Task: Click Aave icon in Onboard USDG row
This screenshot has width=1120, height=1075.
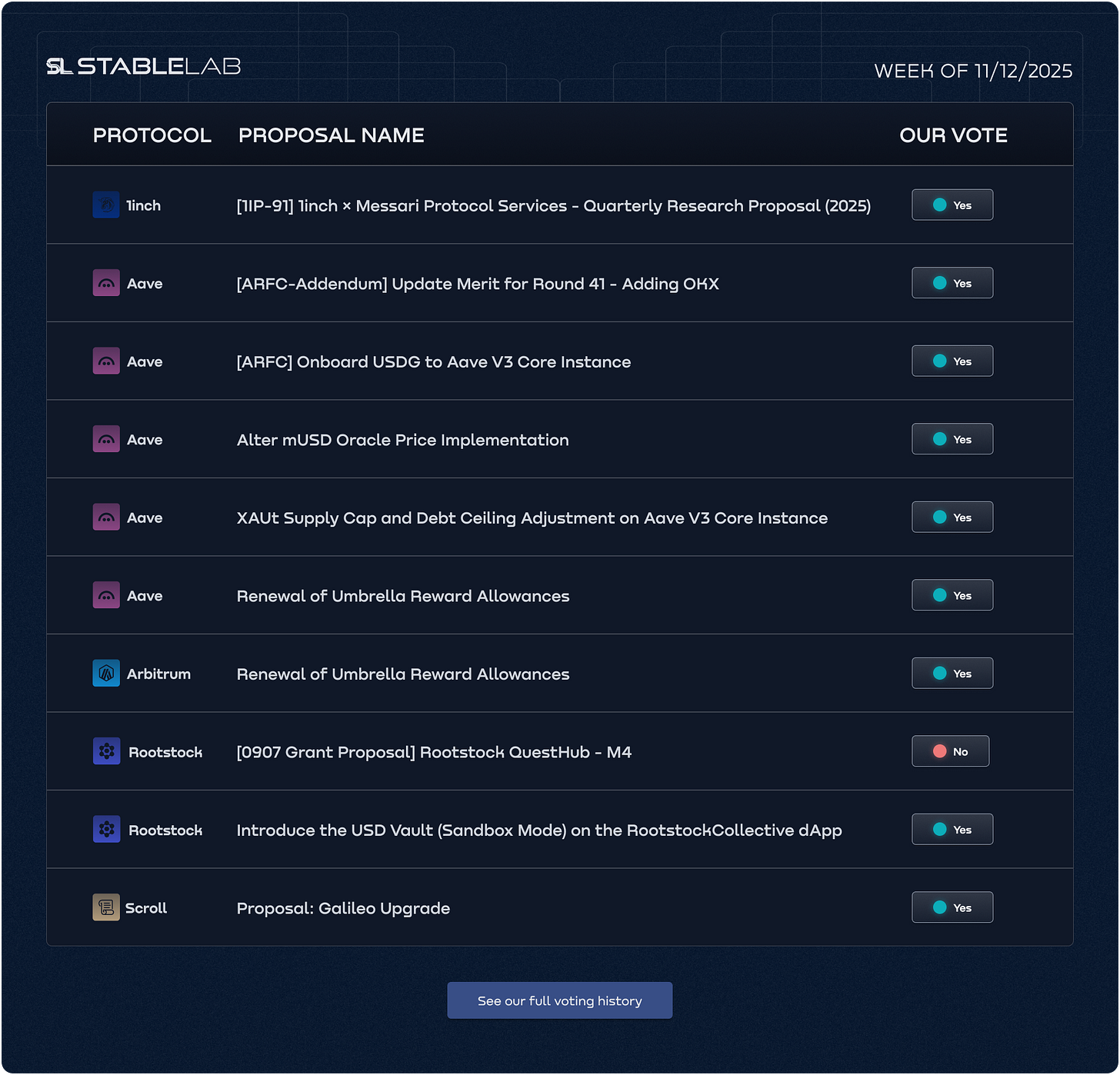Action: click(106, 361)
